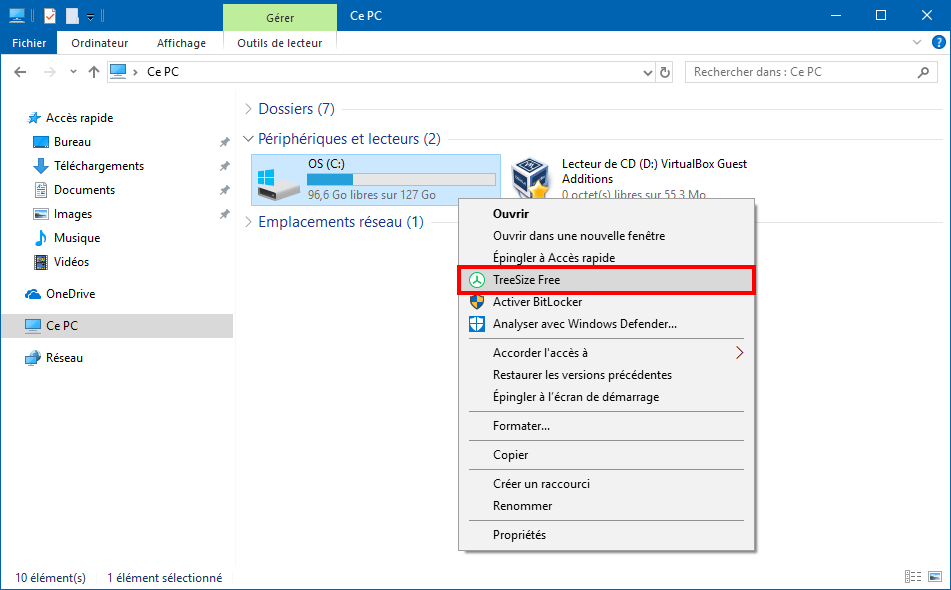The height and width of the screenshot is (590, 951).
Task: Choose Épingler à l'écran de démarrage
Action: point(606,397)
